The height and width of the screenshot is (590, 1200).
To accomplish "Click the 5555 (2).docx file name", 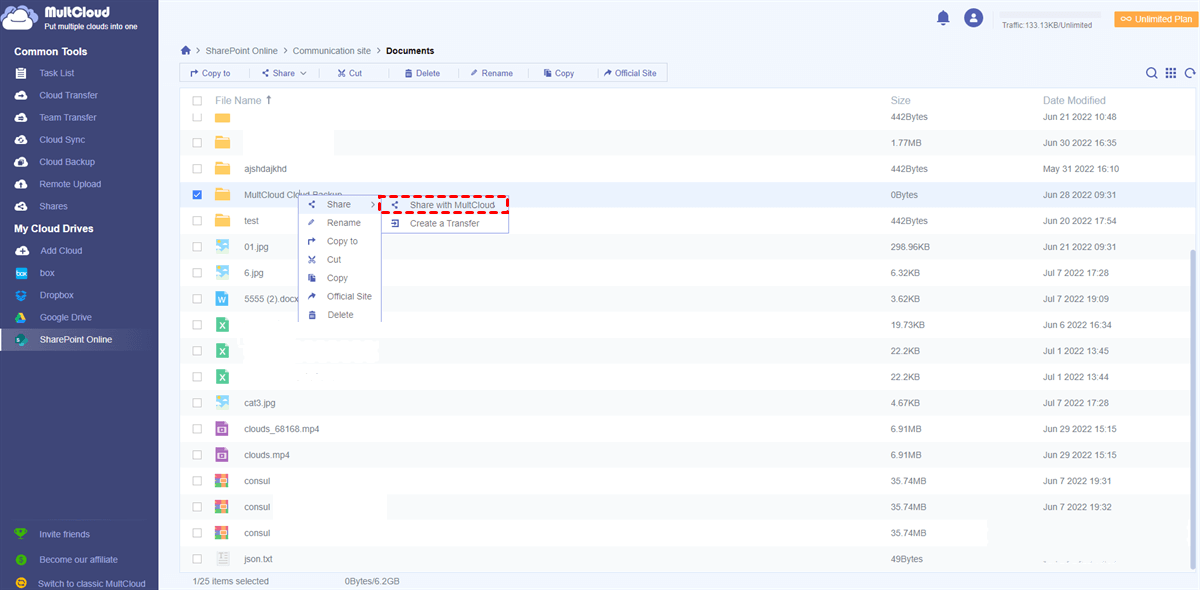I will [x=270, y=299].
